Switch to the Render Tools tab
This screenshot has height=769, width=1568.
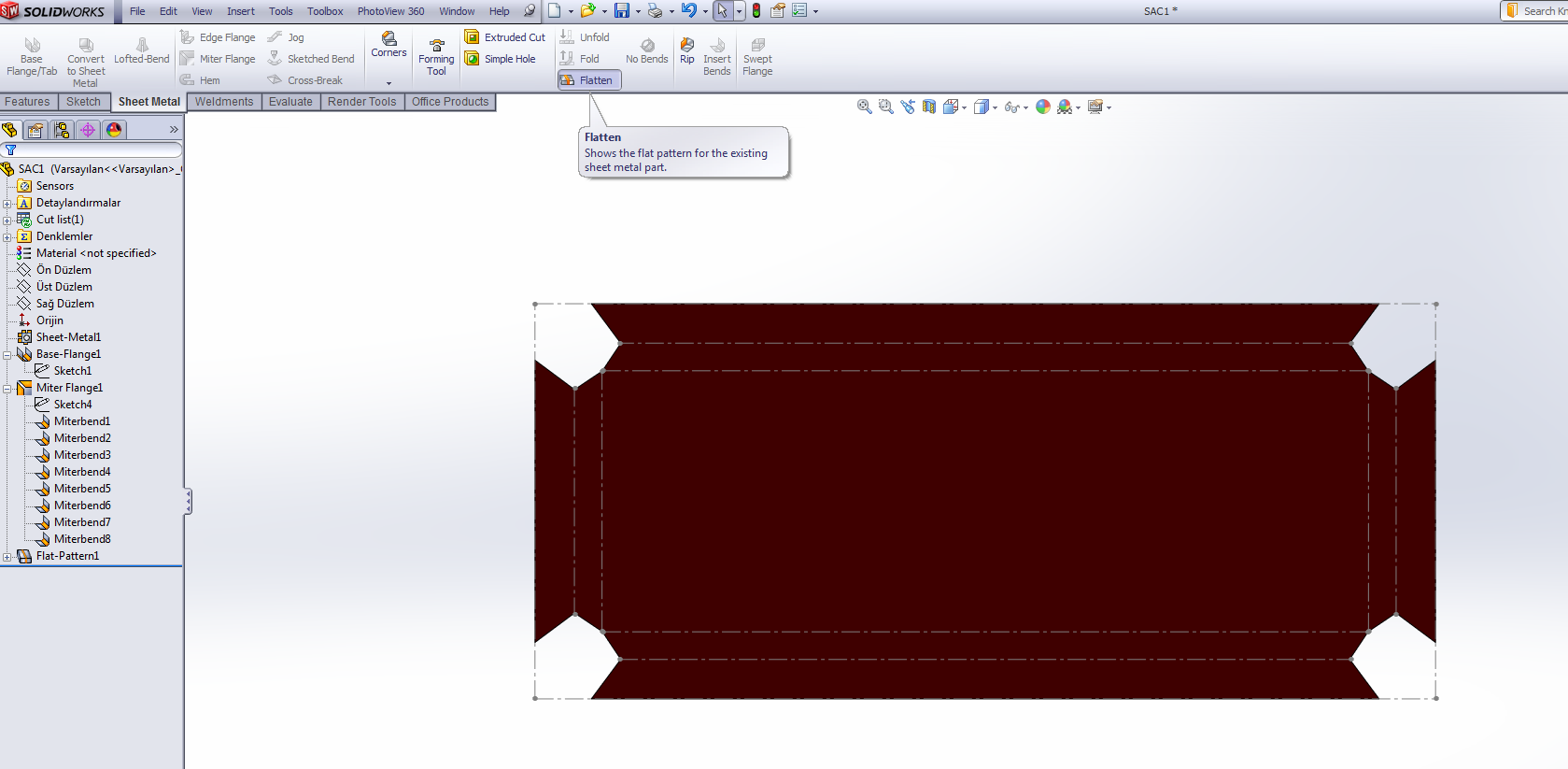362,102
